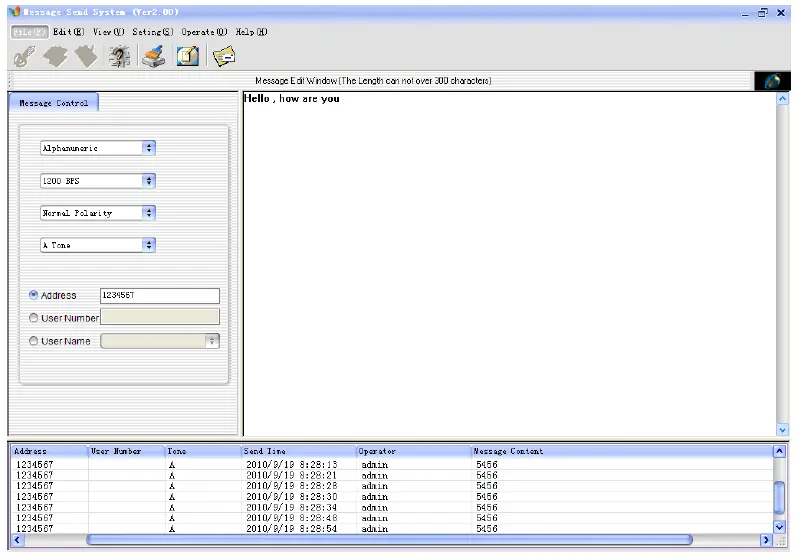Select the User Name radio button
The image size is (798, 560).
[x=34, y=341]
